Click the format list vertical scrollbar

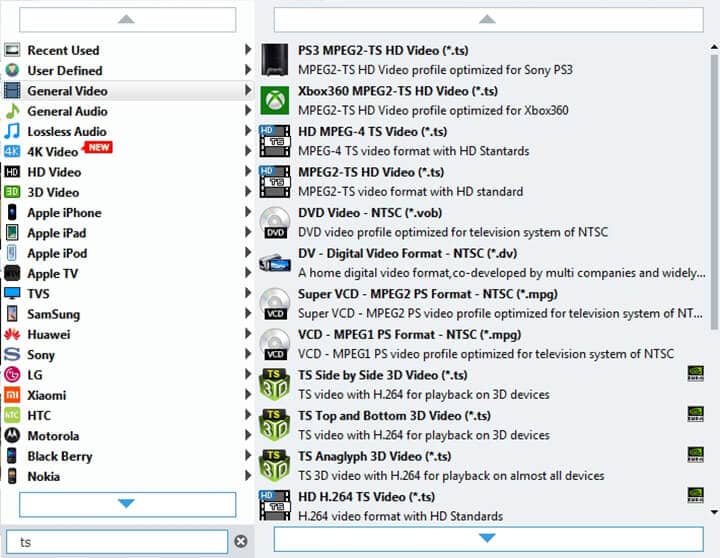tap(714, 193)
